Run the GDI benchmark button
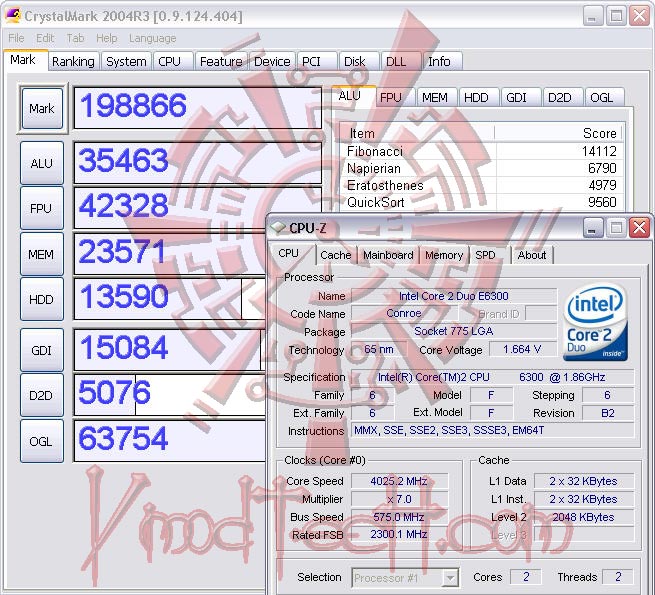The width and height of the screenshot is (655, 595). pyautogui.click(x=41, y=350)
